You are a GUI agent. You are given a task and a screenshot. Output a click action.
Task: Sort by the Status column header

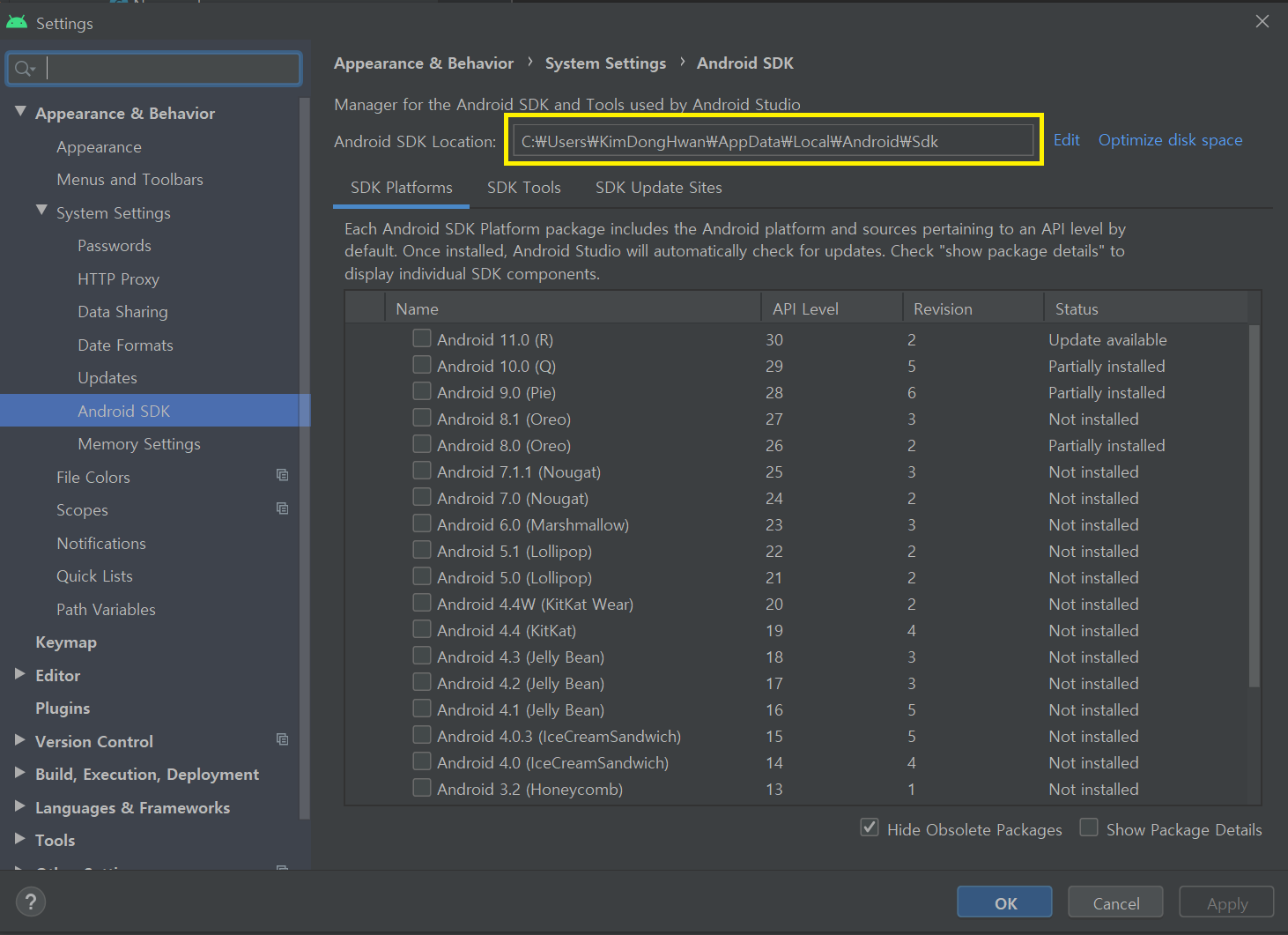tap(1146, 308)
